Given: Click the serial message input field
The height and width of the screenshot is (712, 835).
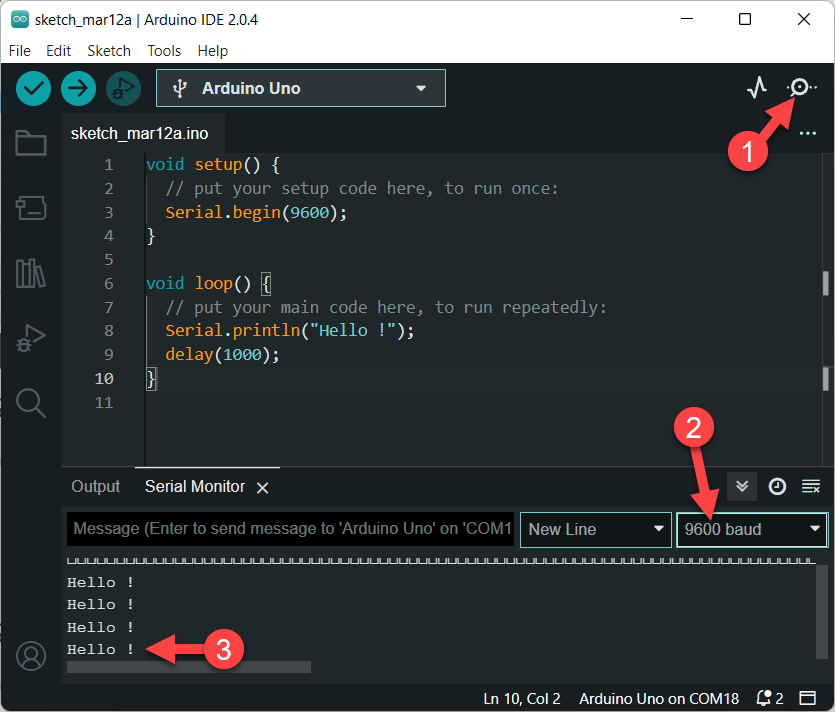Looking at the screenshot, I should [x=290, y=529].
